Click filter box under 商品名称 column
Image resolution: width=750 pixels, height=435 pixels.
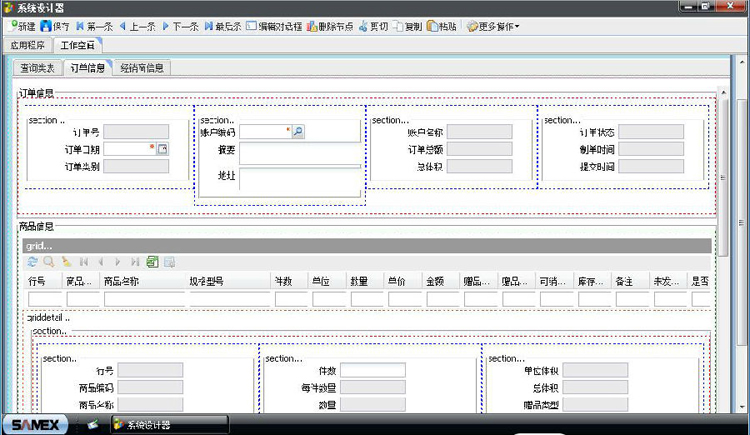144,300
